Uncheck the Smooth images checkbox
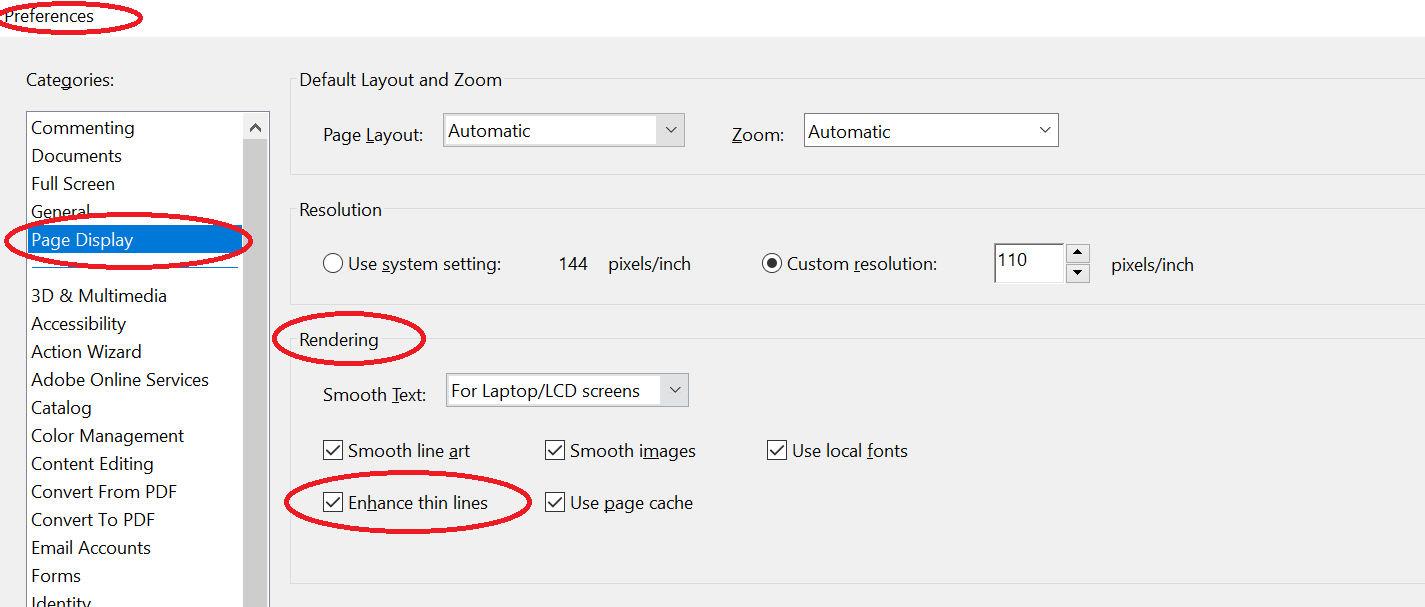The height and width of the screenshot is (607, 1425). click(555, 451)
